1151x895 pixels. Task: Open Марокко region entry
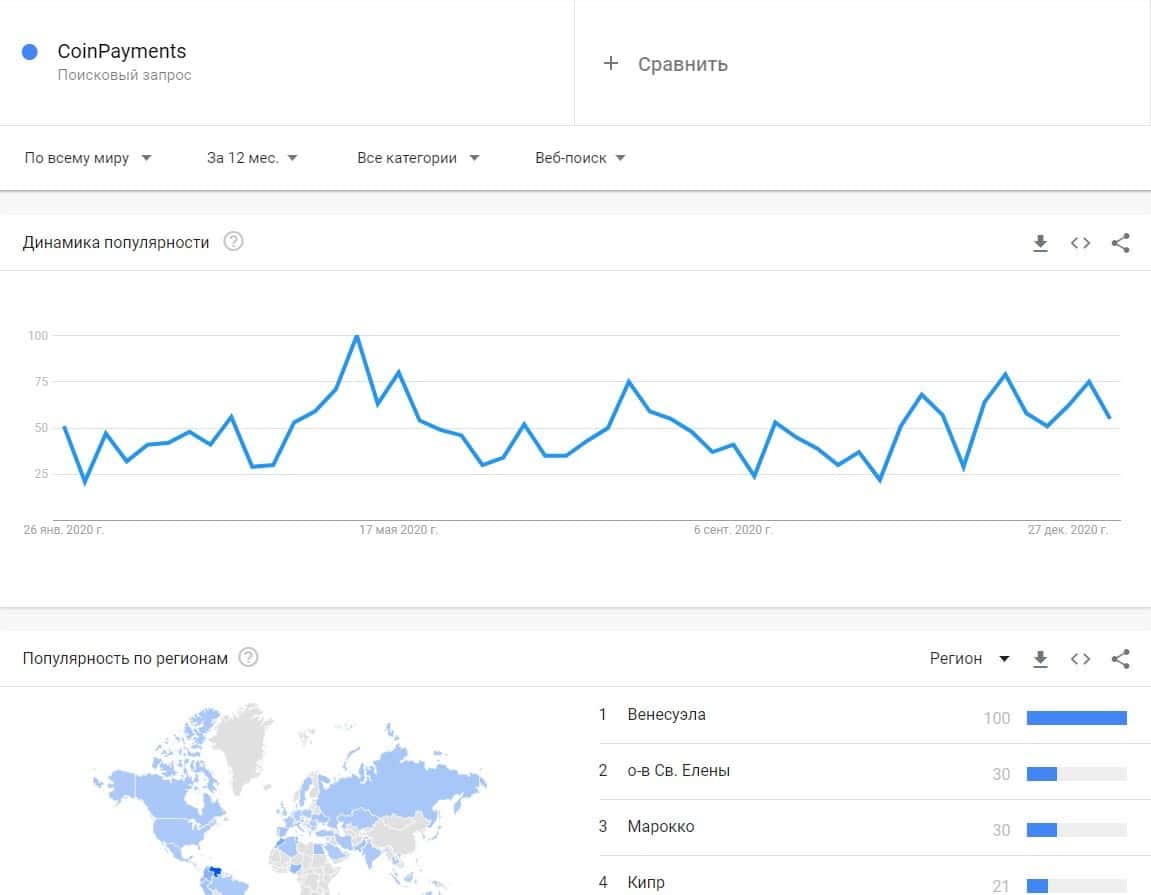pyautogui.click(x=660, y=827)
